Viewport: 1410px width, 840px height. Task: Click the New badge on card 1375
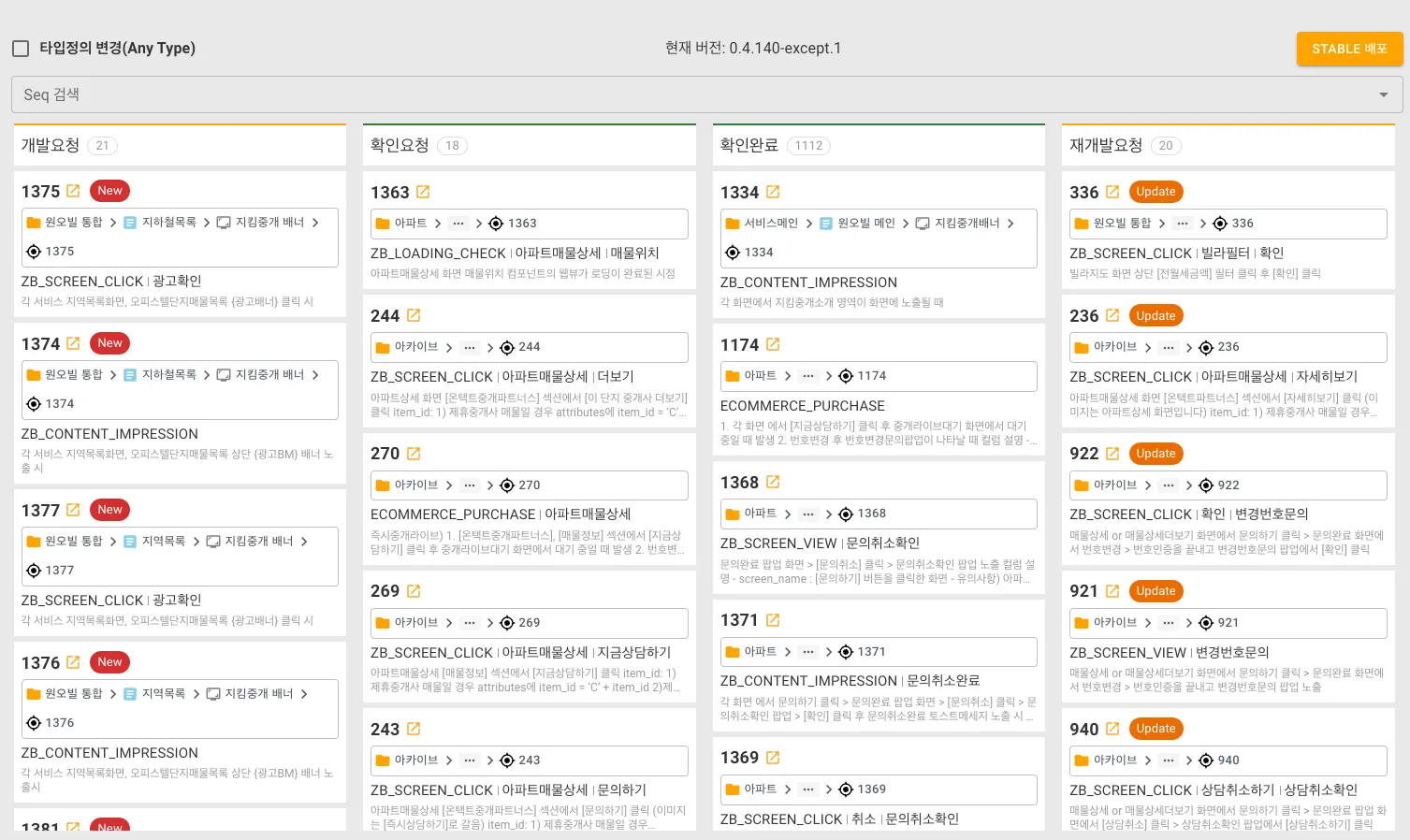pyautogui.click(x=110, y=191)
